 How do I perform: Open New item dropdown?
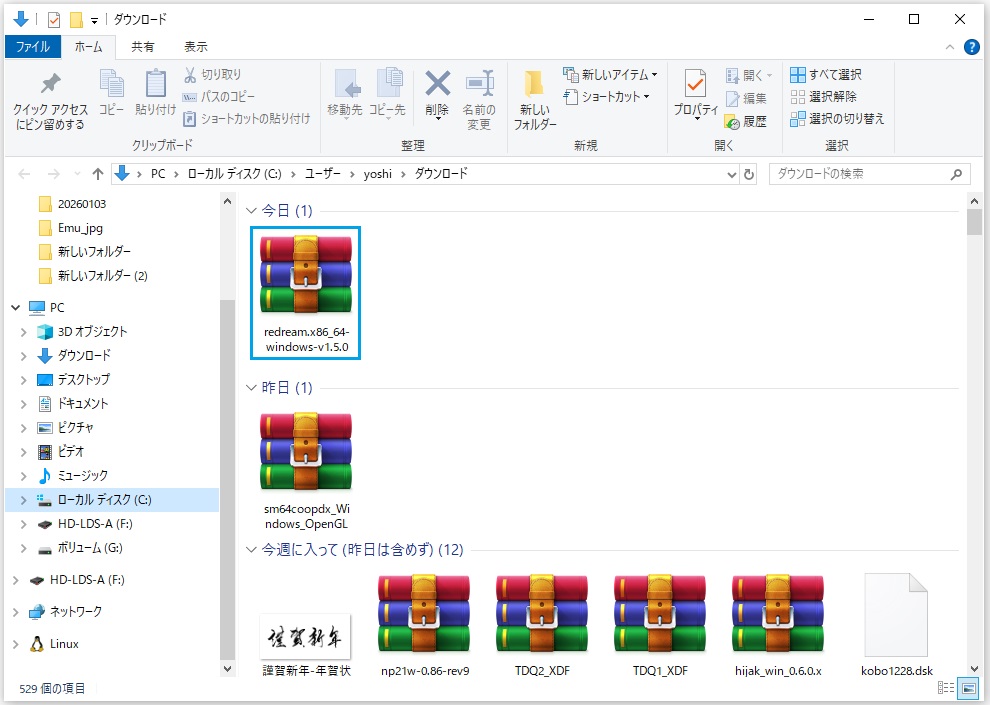point(610,74)
